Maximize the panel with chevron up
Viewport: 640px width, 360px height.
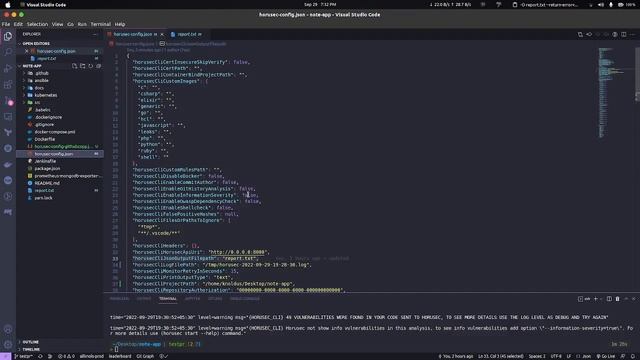tap(626, 299)
